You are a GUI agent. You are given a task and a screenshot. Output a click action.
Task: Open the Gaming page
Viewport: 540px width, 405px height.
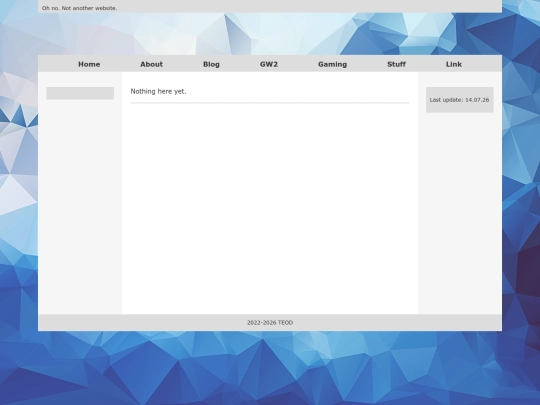(x=332, y=64)
